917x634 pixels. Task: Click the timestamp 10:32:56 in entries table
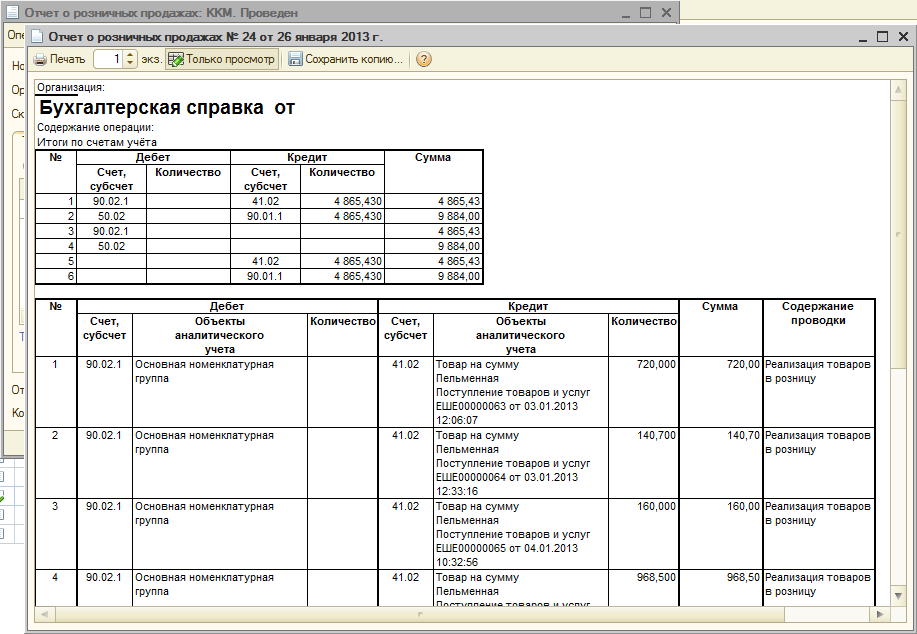coord(457,563)
